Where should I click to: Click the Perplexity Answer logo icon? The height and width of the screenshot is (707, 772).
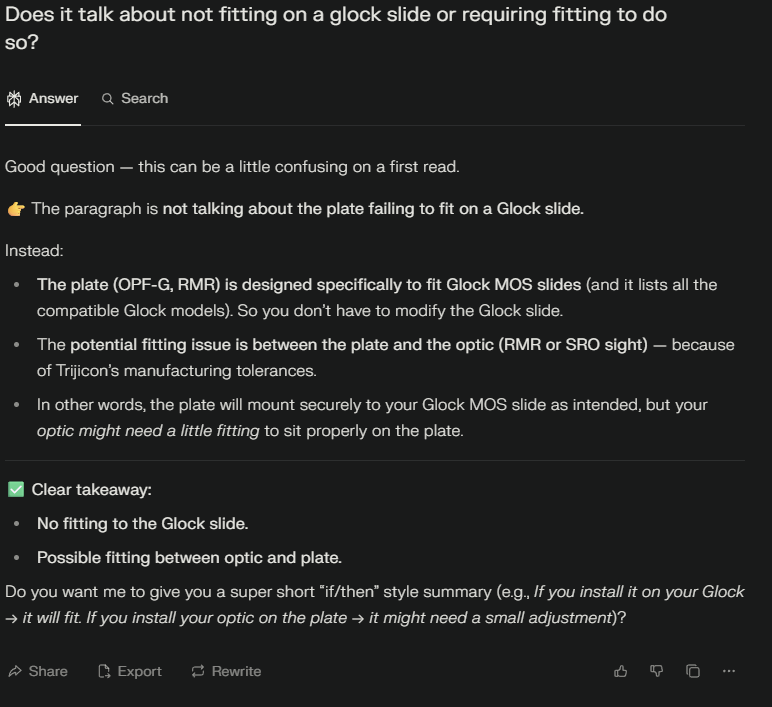click(x=14, y=98)
